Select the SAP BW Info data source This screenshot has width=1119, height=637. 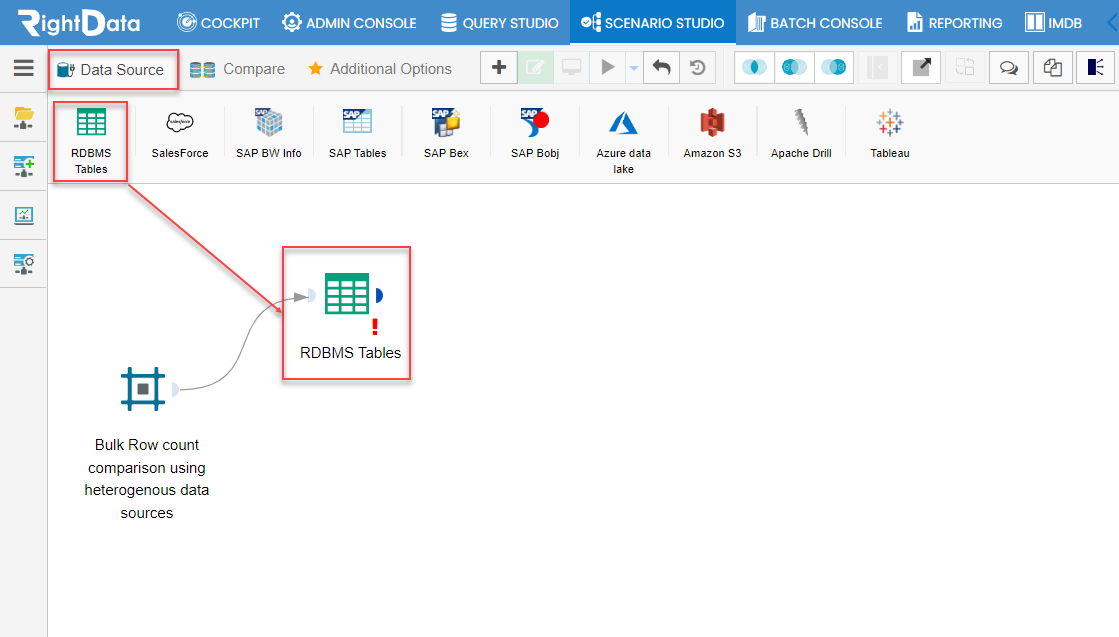[268, 134]
